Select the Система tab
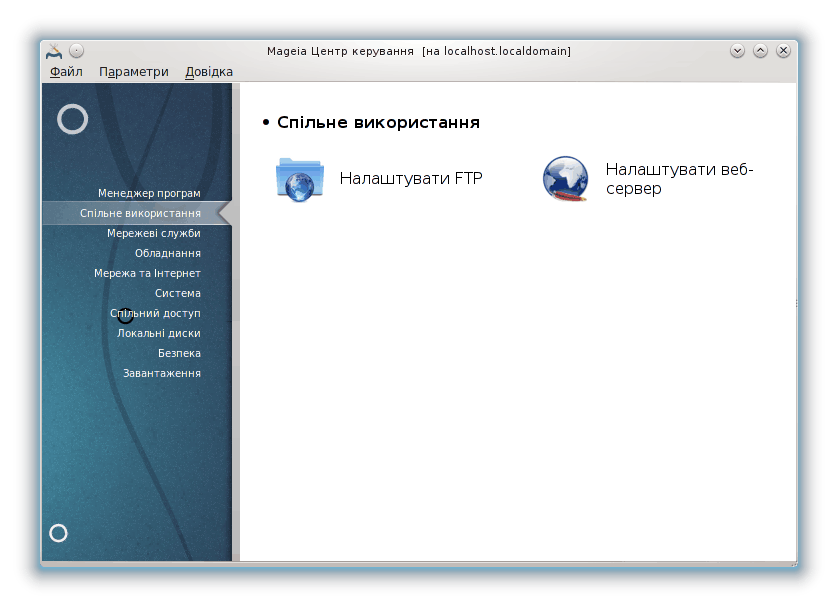The height and width of the screenshot is (607, 838). click(x=178, y=293)
